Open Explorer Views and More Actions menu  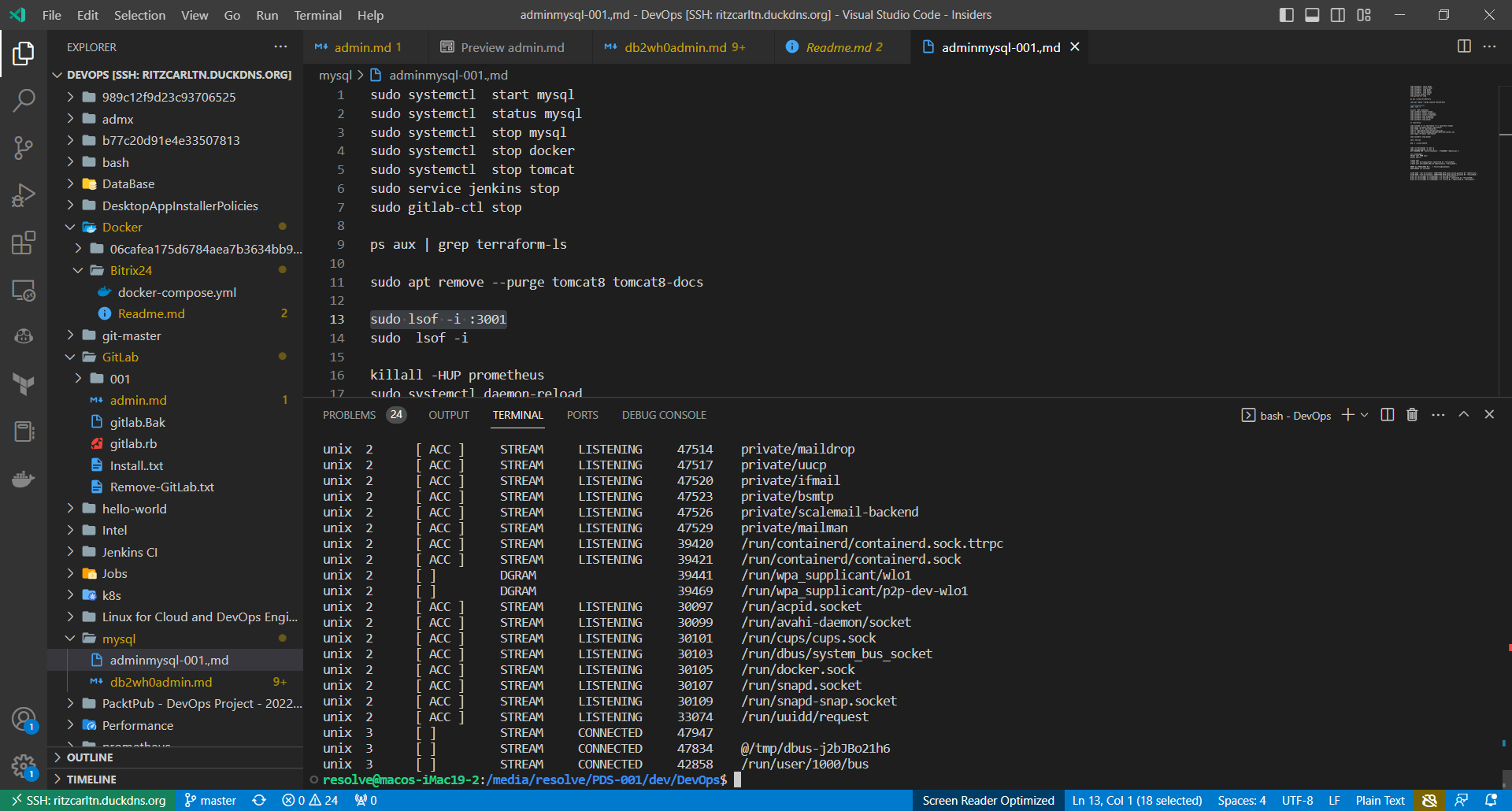[280, 46]
